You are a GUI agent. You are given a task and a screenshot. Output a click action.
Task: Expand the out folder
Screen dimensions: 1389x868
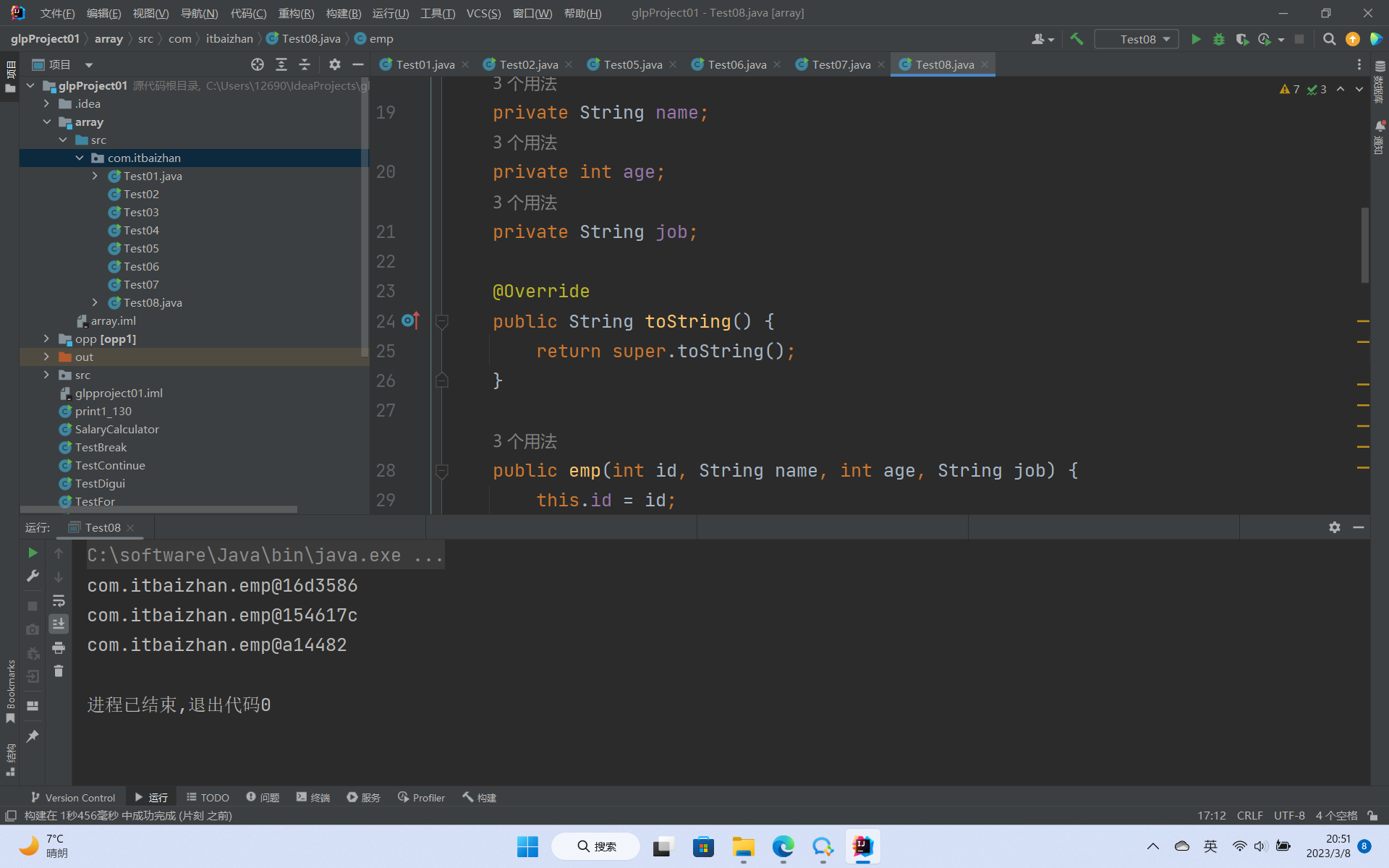coord(47,357)
